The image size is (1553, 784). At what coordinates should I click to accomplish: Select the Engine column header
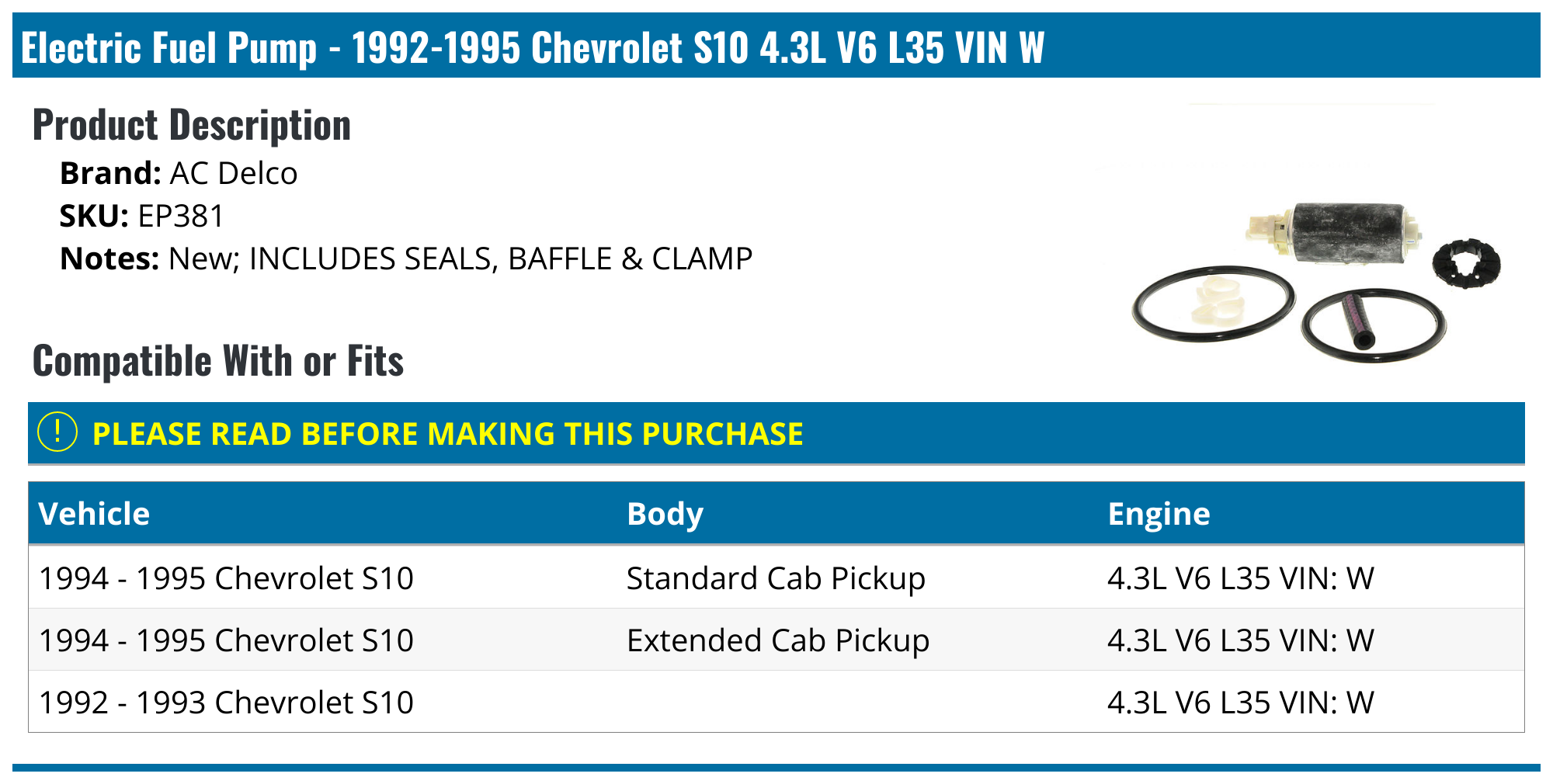1159,514
